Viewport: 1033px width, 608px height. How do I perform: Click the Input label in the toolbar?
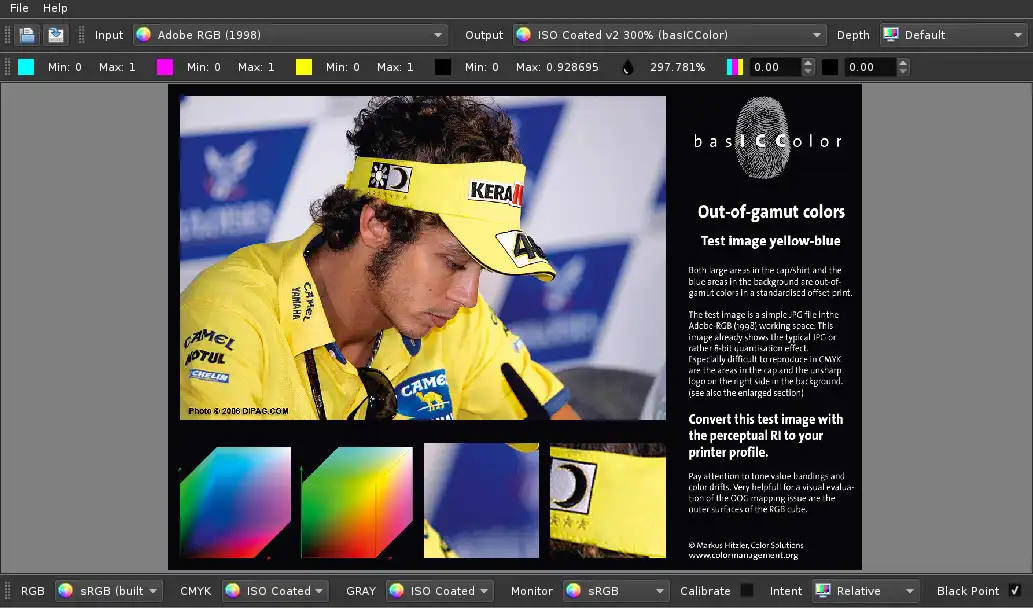coord(109,35)
